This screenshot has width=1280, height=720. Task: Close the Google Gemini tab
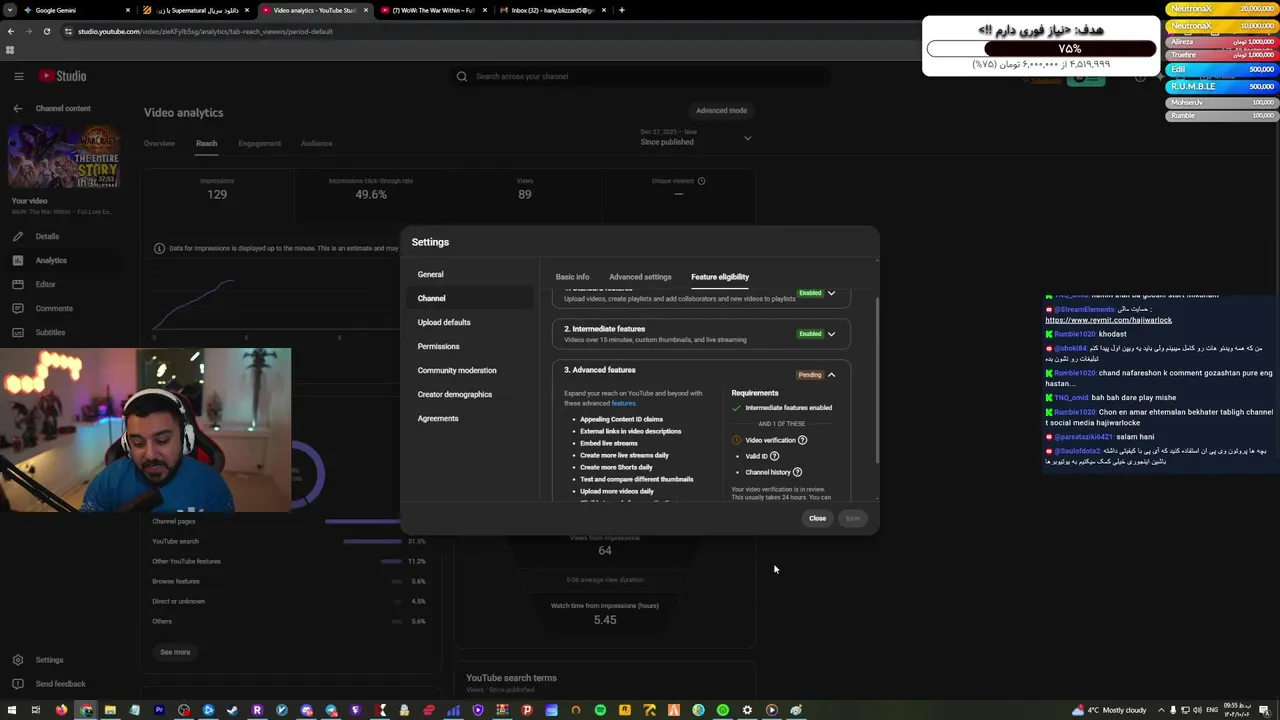point(128,10)
